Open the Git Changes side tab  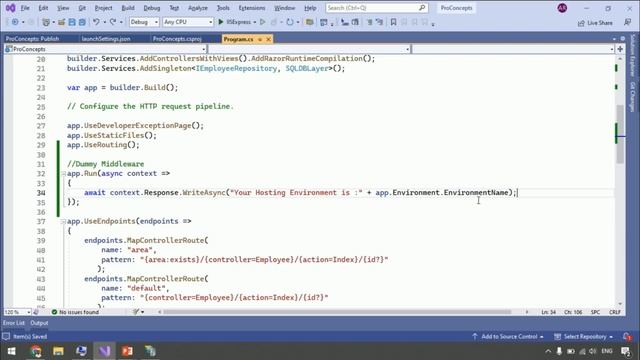[633, 97]
